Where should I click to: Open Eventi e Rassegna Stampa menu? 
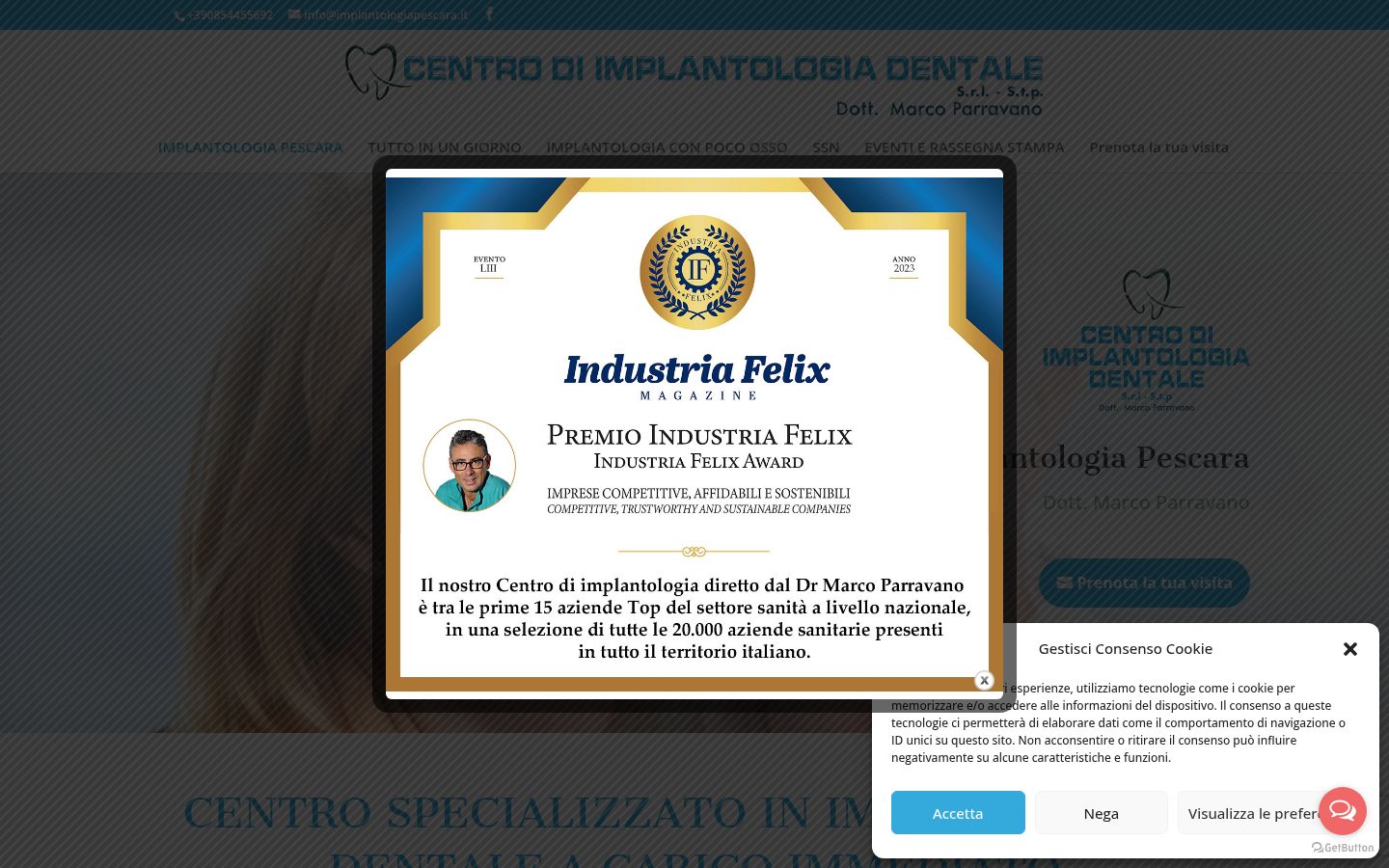[x=964, y=148]
